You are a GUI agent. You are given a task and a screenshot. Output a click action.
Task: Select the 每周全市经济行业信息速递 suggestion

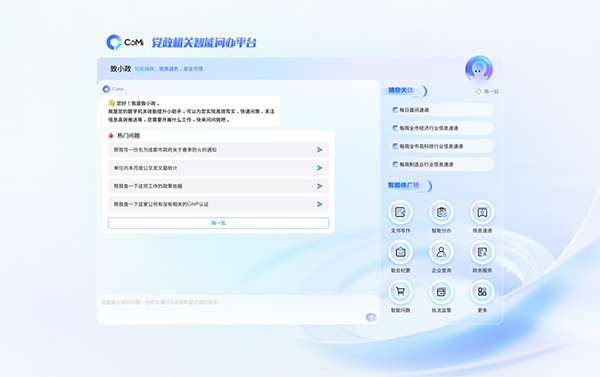(441, 128)
